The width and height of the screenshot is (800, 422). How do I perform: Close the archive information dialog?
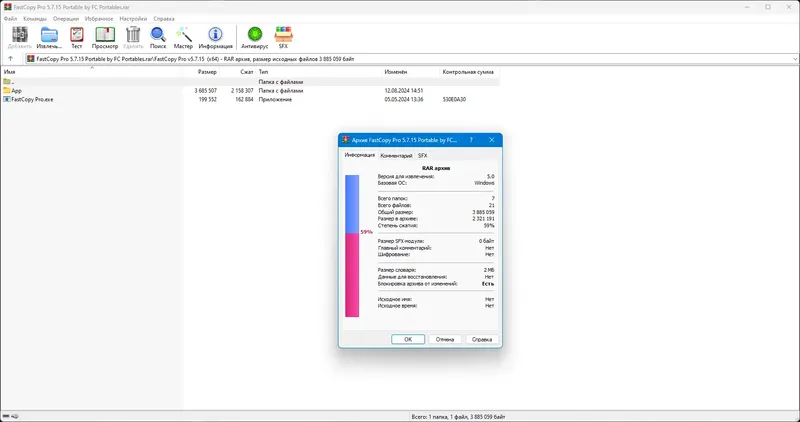(x=491, y=140)
